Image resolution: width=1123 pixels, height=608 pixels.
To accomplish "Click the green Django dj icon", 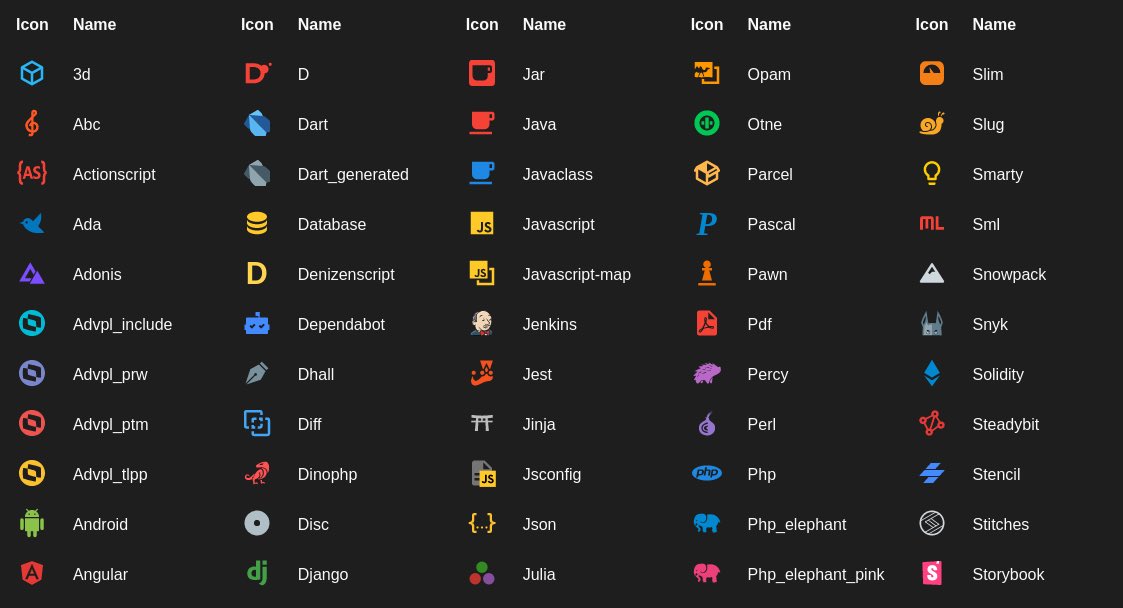I will pyautogui.click(x=257, y=572).
